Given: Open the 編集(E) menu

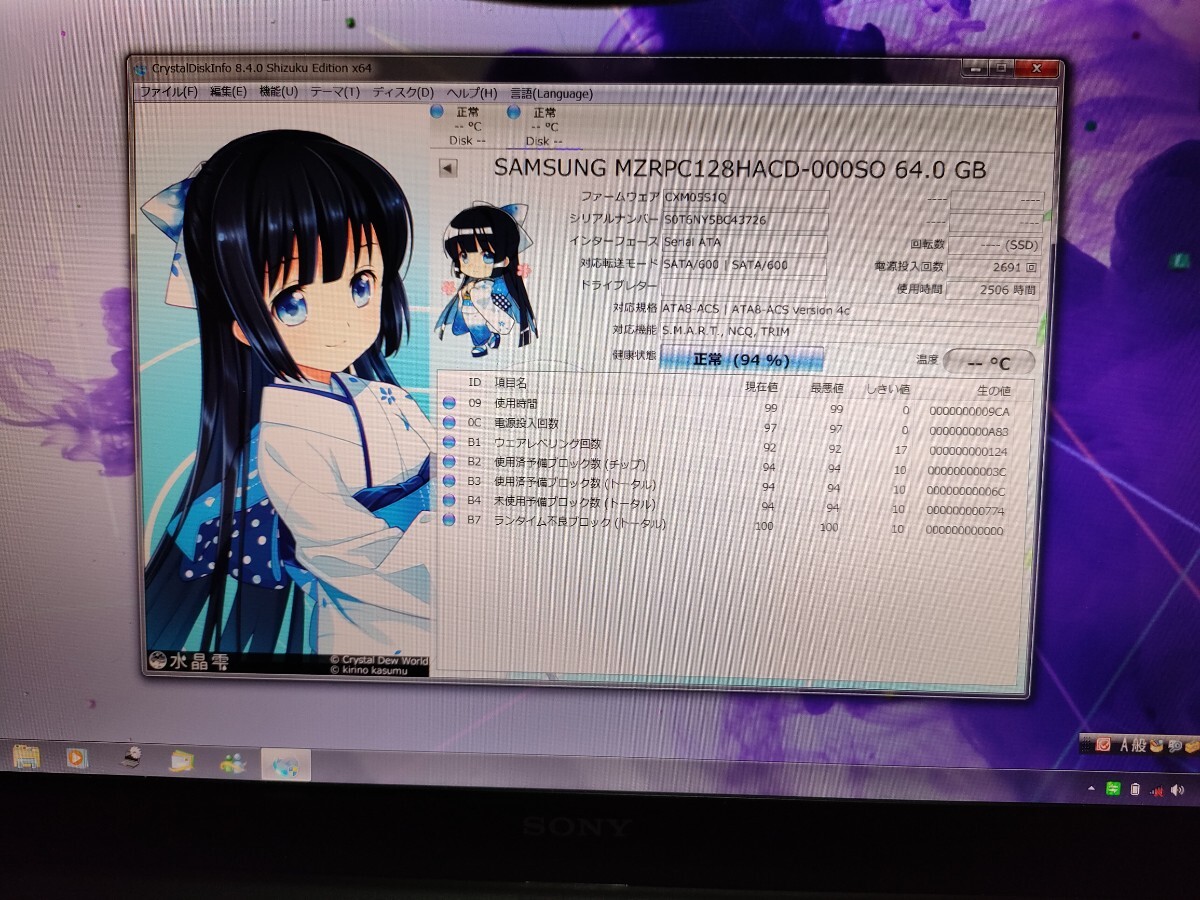Looking at the screenshot, I should (228, 92).
